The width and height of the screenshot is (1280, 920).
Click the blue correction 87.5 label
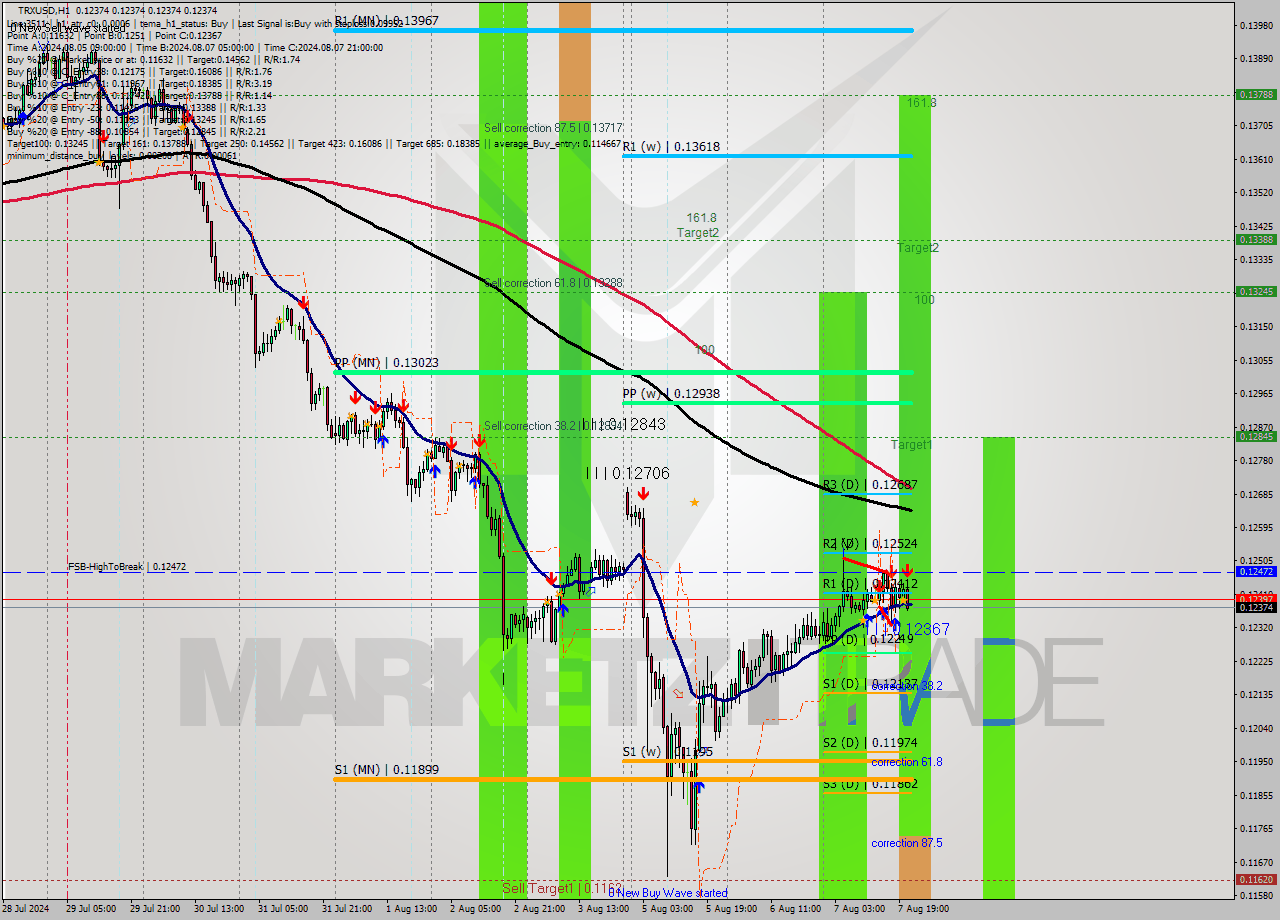coord(906,843)
